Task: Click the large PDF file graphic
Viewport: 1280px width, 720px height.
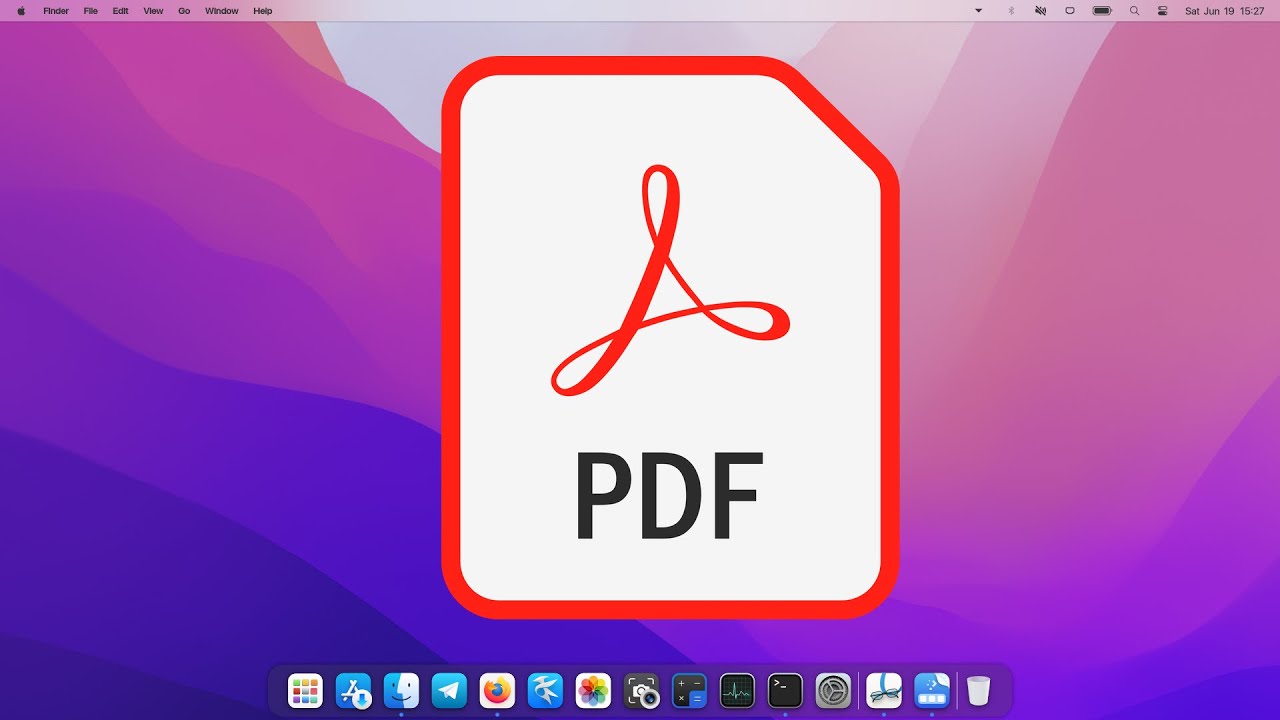Action: pyautogui.click(x=670, y=337)
